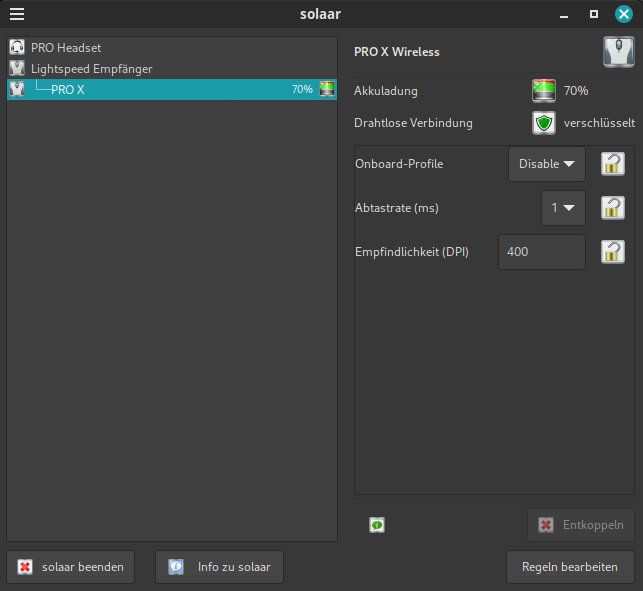This screenshot has width=643, height=591.
Task: Click the Regeln bearbeiten button
Action: (570, 567)
